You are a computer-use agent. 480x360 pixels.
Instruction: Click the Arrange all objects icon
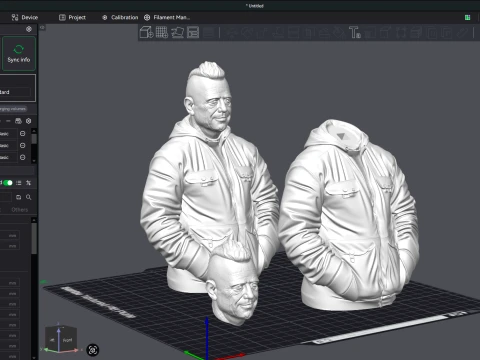[x=193, y=32]
